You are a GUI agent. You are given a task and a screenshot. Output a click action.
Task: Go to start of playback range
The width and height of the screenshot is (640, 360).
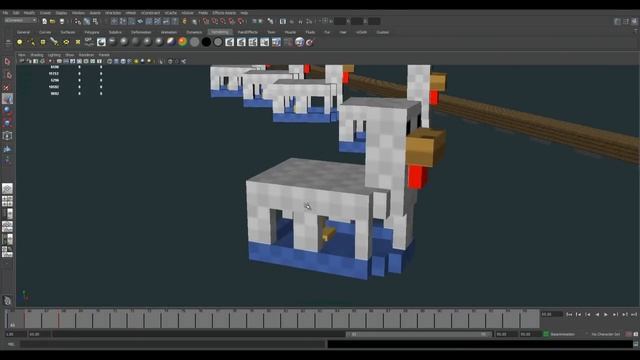569,314
